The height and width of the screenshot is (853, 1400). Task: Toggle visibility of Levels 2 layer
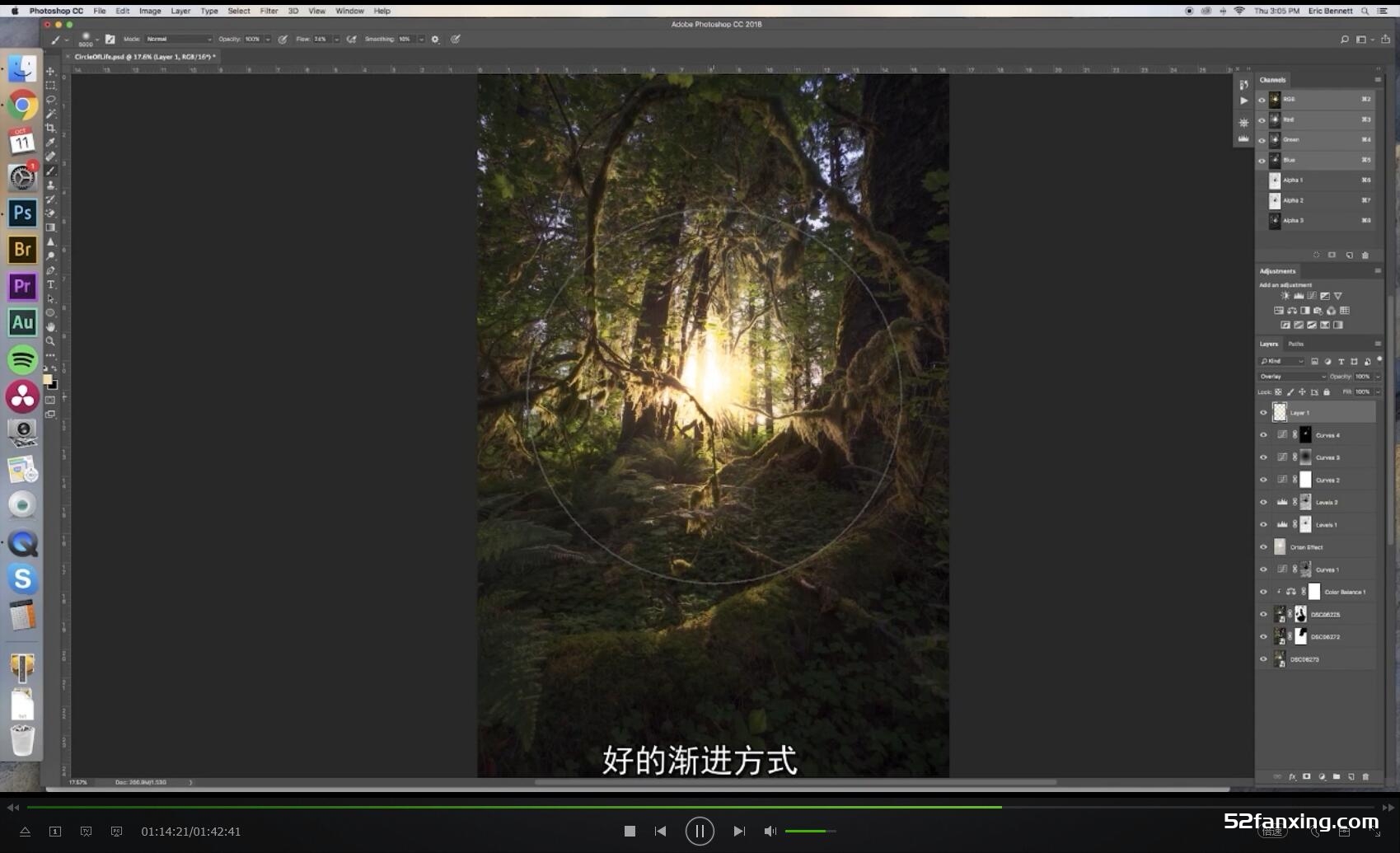tap(1263, 502)
